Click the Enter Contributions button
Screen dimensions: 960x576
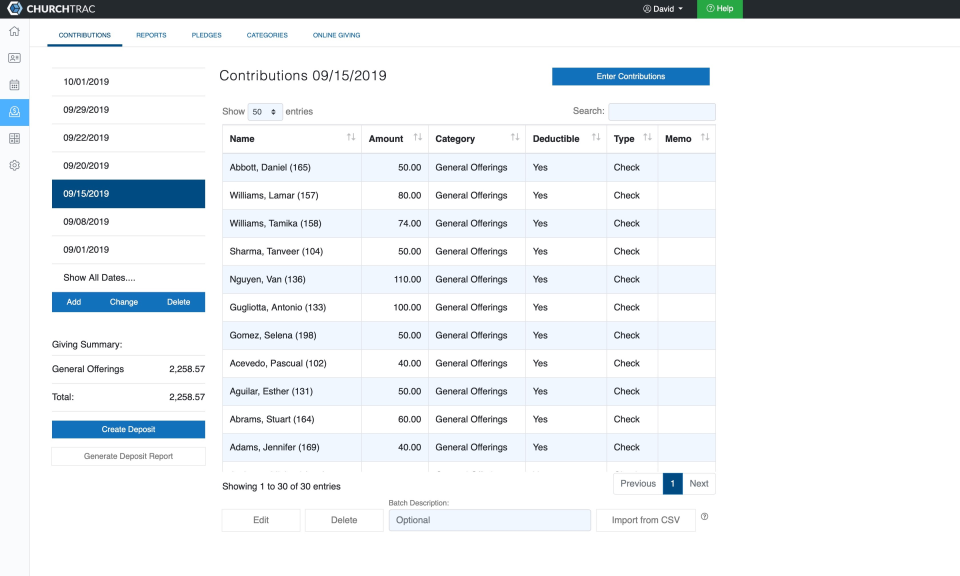[x=630, y=76]
